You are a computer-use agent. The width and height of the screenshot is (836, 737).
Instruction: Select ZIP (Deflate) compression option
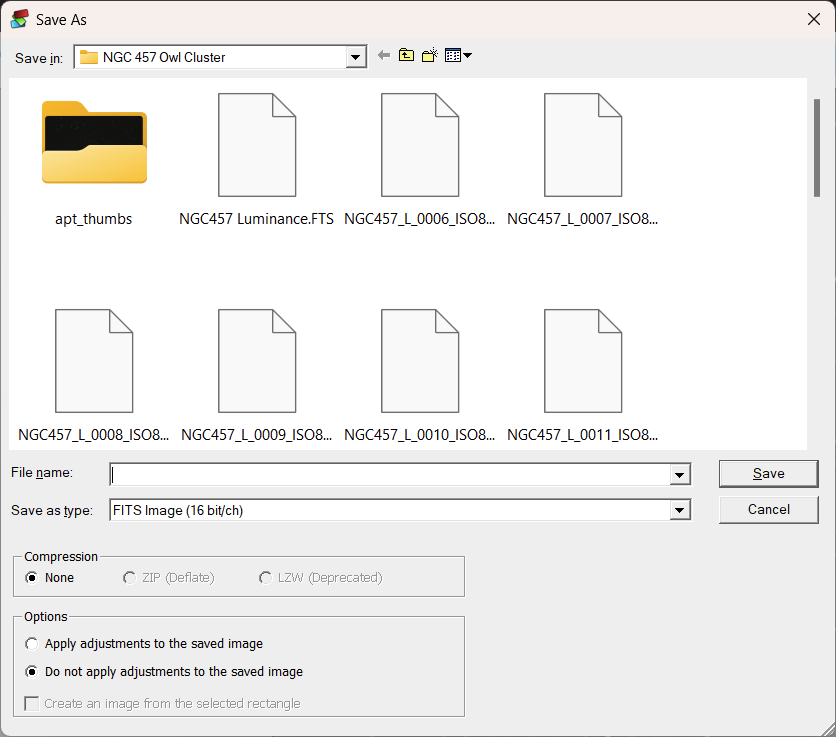coord(129,577)
